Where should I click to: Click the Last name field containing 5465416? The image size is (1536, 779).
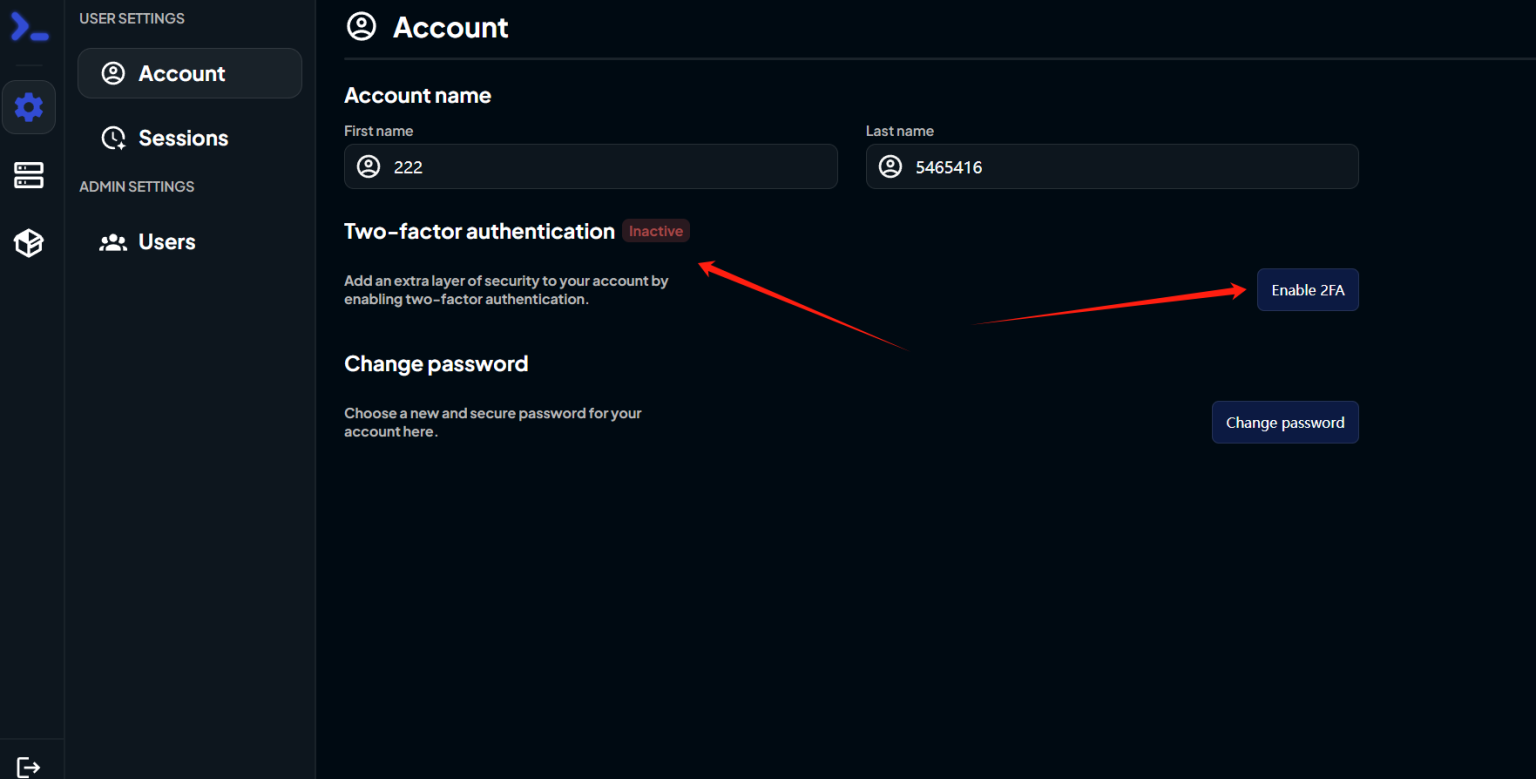tap(1111, 166)
